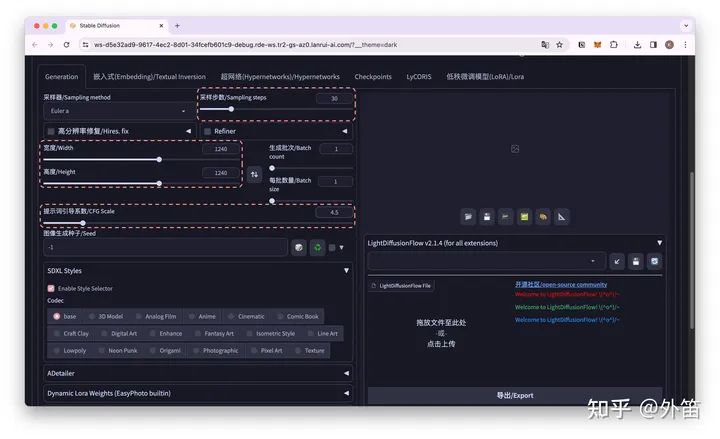Pick the Line Art style
This screenshot has height=439, width=720.
[323, 333]
